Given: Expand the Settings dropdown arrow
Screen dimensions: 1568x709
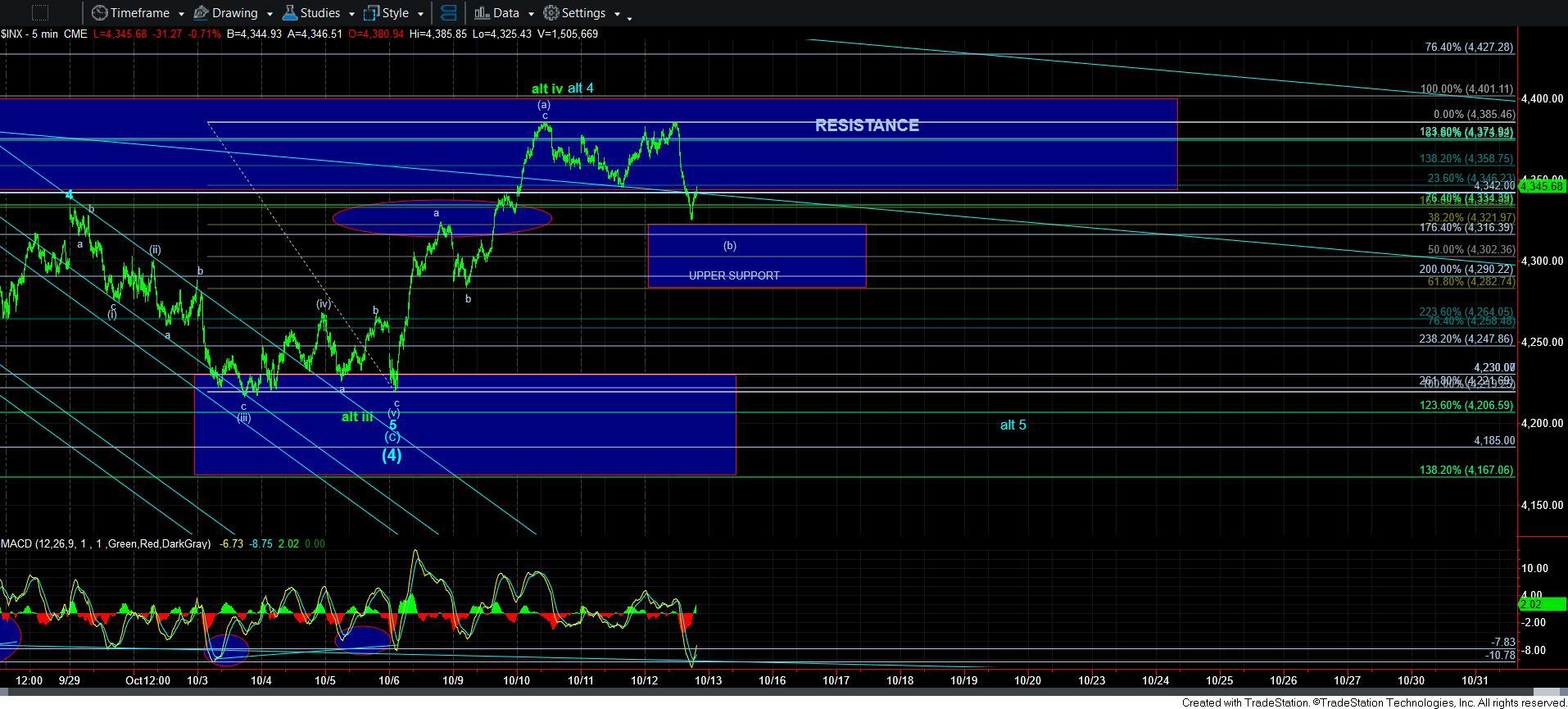Looking at the screenshot, I should 617,14.
